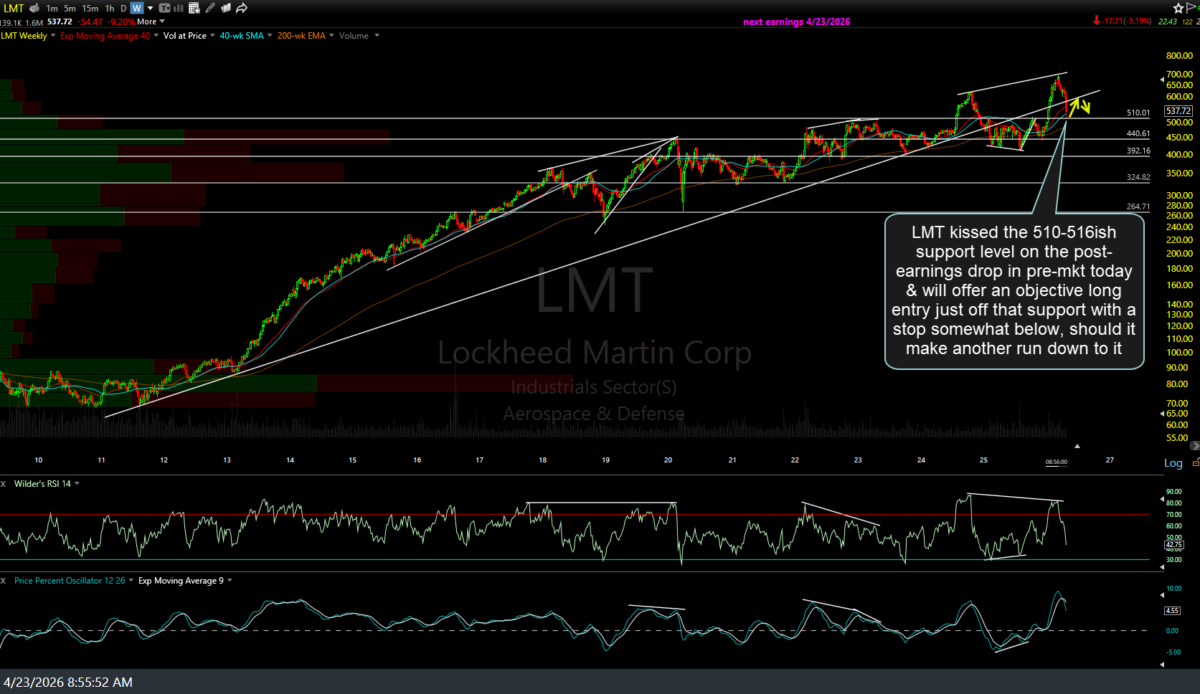Image resolution: width=1200 pixels, height=694 pixels.
Task: Select the D daily timeframe
Action: (x=123, y=8)
